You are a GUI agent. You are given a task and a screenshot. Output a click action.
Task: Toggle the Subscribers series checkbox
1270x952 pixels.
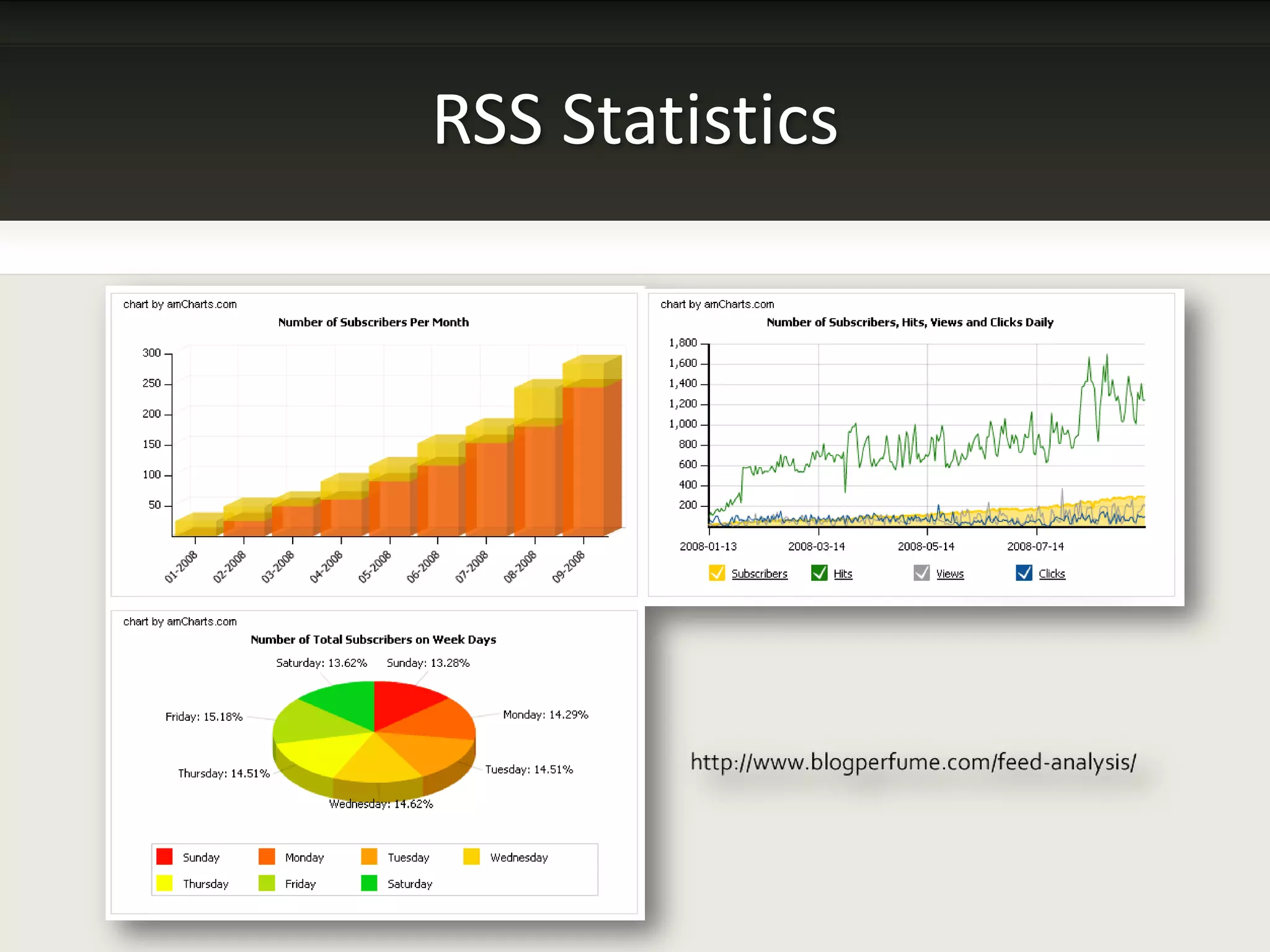pos(716,573)
